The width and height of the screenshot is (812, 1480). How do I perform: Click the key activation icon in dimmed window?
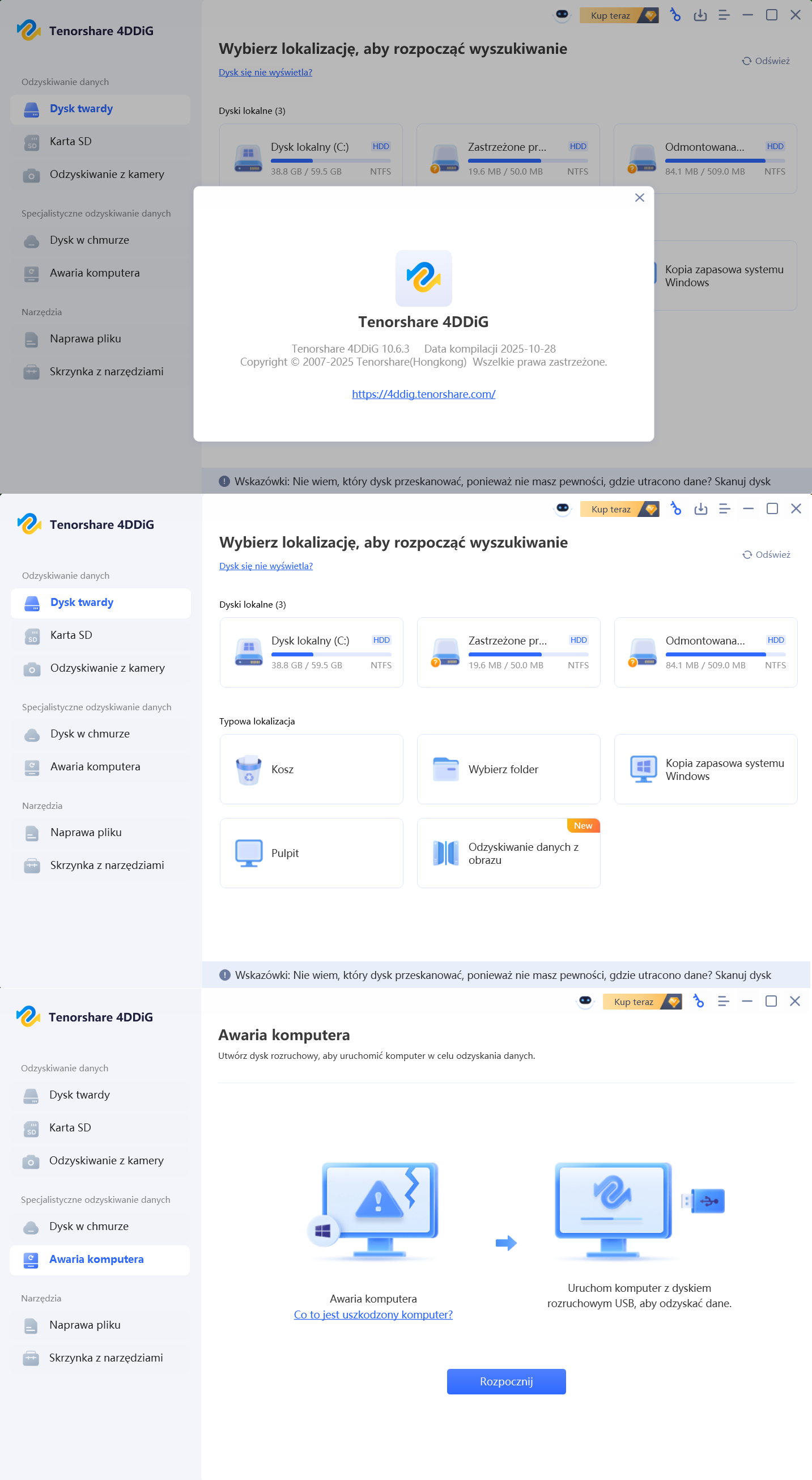(675, 15)
